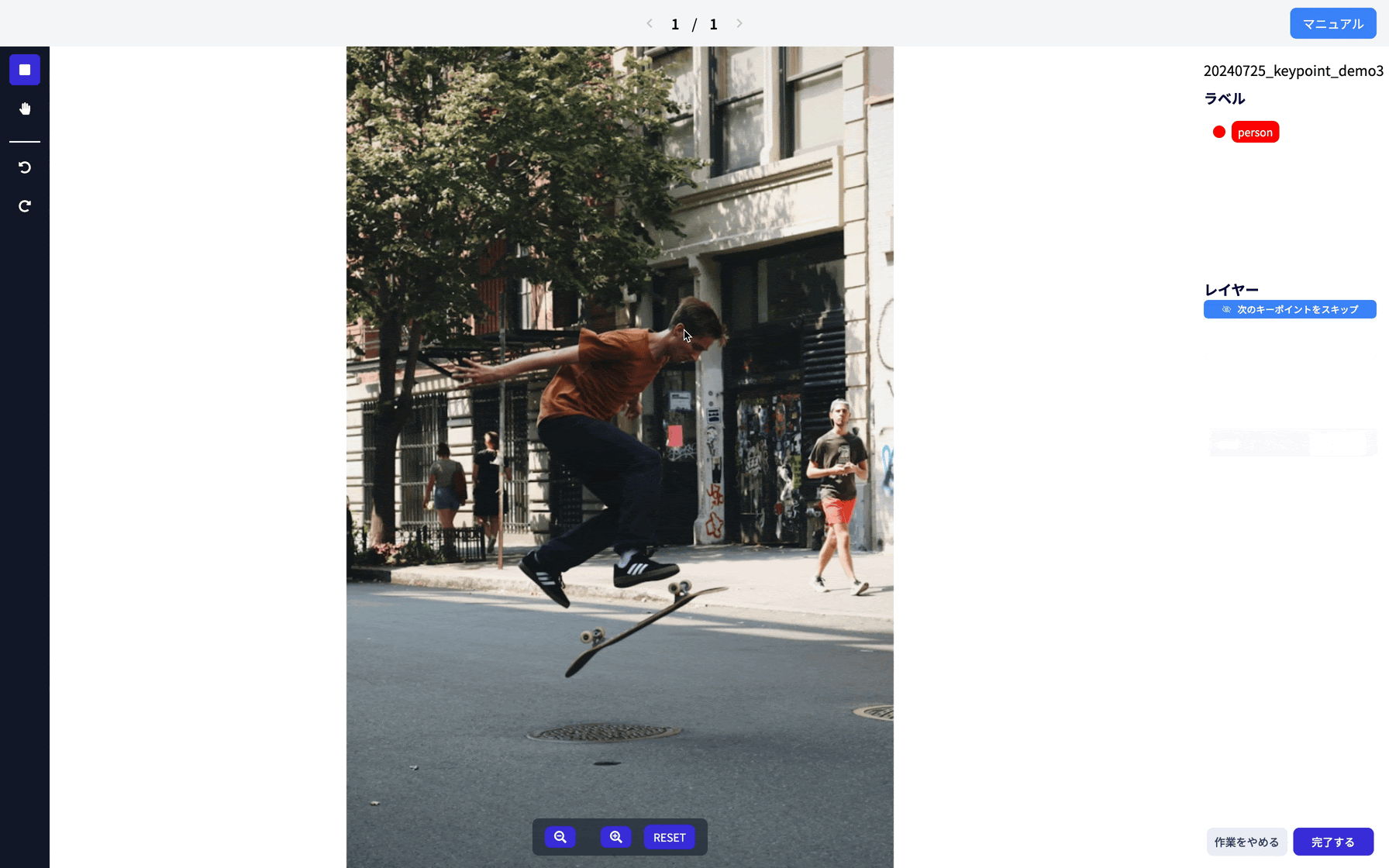Zoom in with the plus magnifier
1389x868 pixels.
point(615,837)
